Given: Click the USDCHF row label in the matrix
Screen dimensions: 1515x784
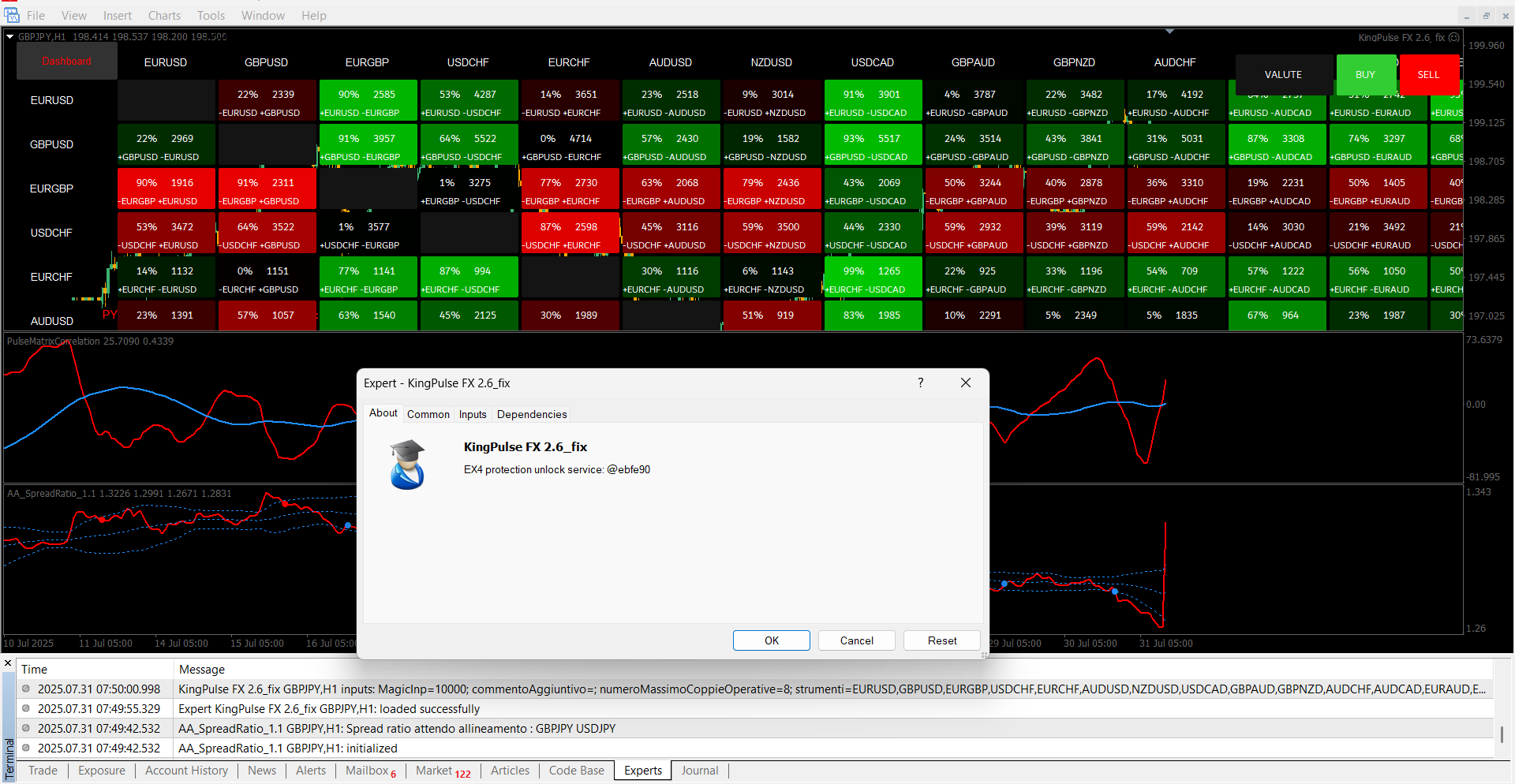Looking at the screenshot, I should click(x=51, y=233).
